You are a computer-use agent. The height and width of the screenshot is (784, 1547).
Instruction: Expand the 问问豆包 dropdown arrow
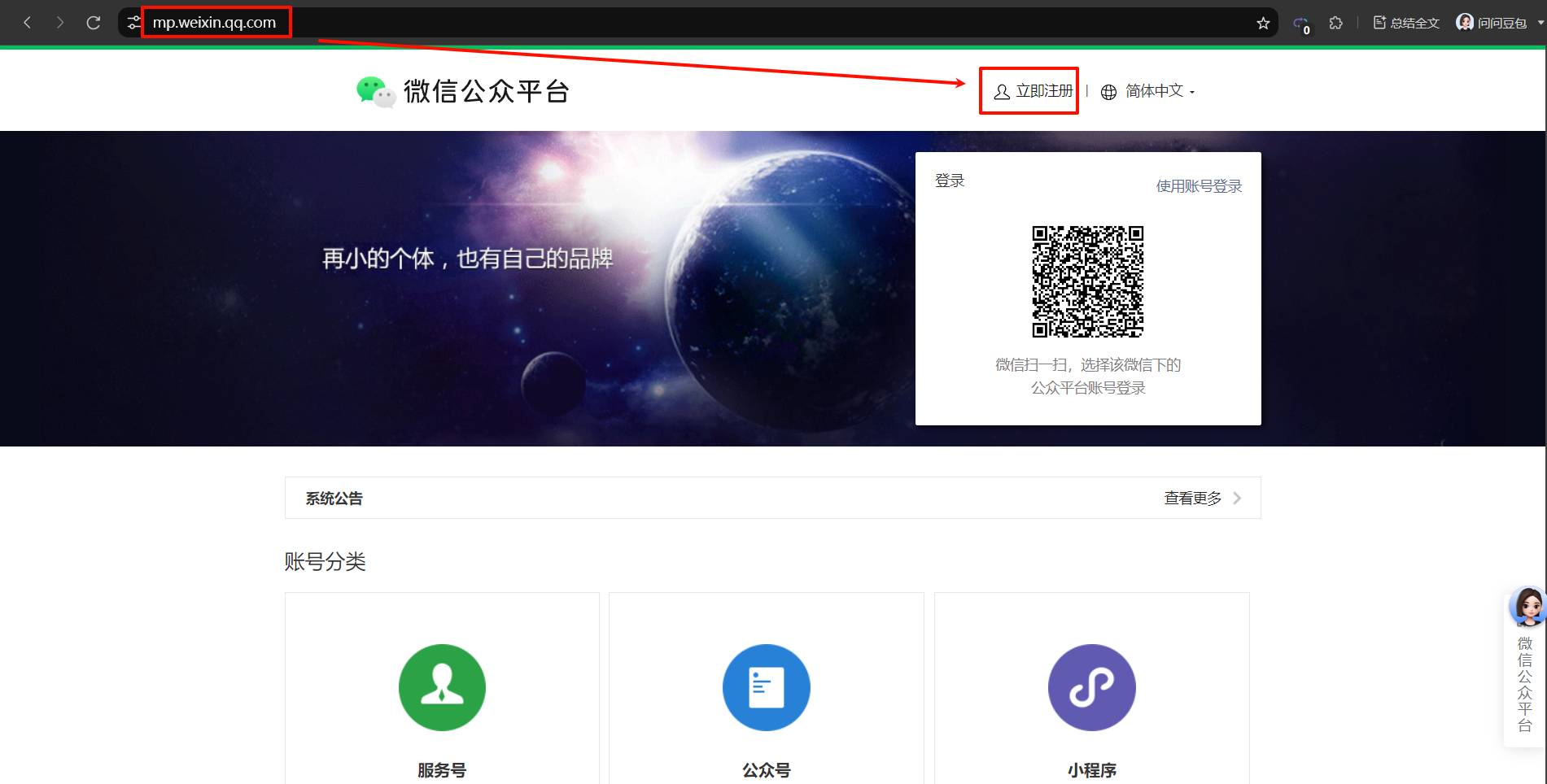click(1540, 23)
